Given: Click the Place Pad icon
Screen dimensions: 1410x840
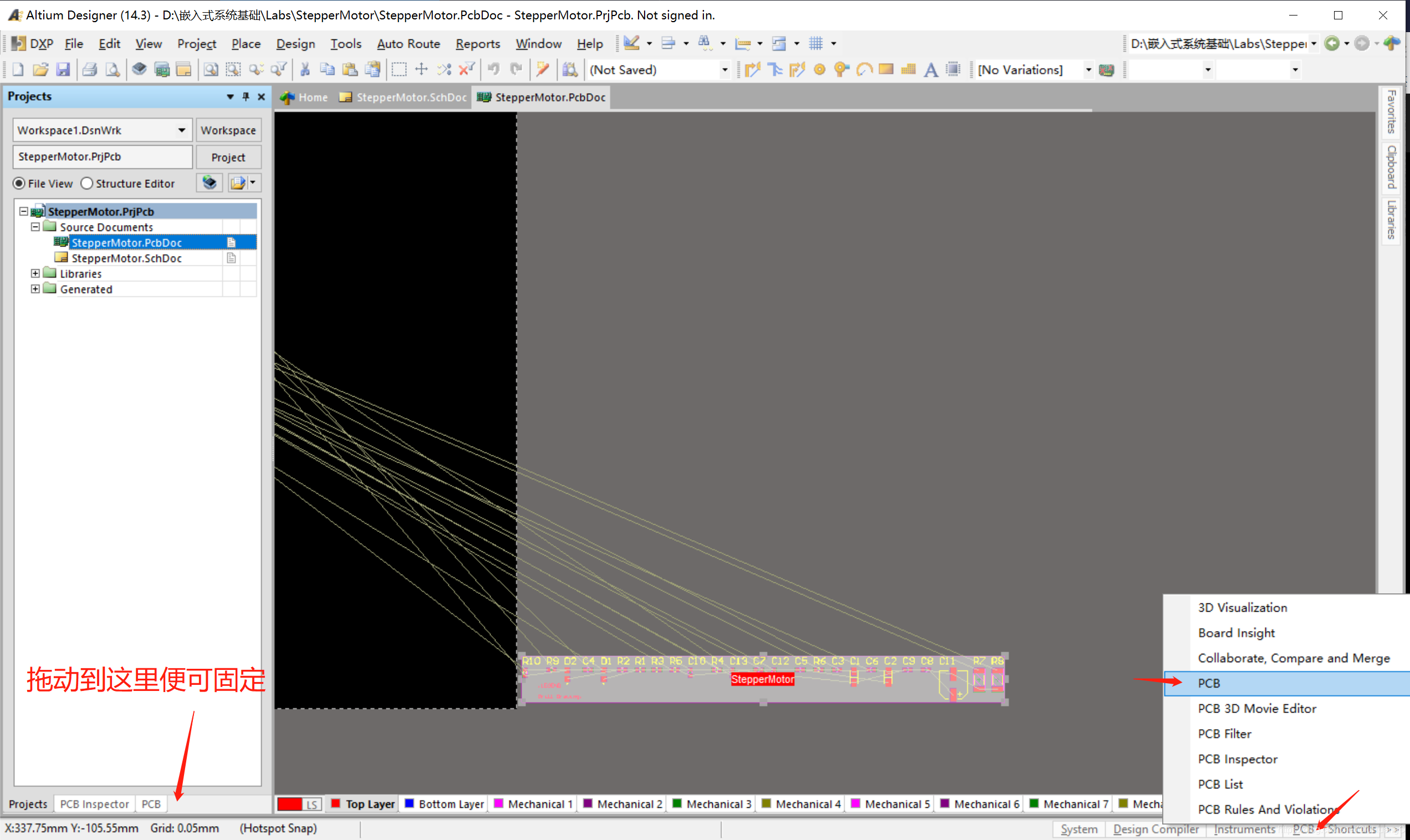Looking at the screenshot, I should [819, 70].
